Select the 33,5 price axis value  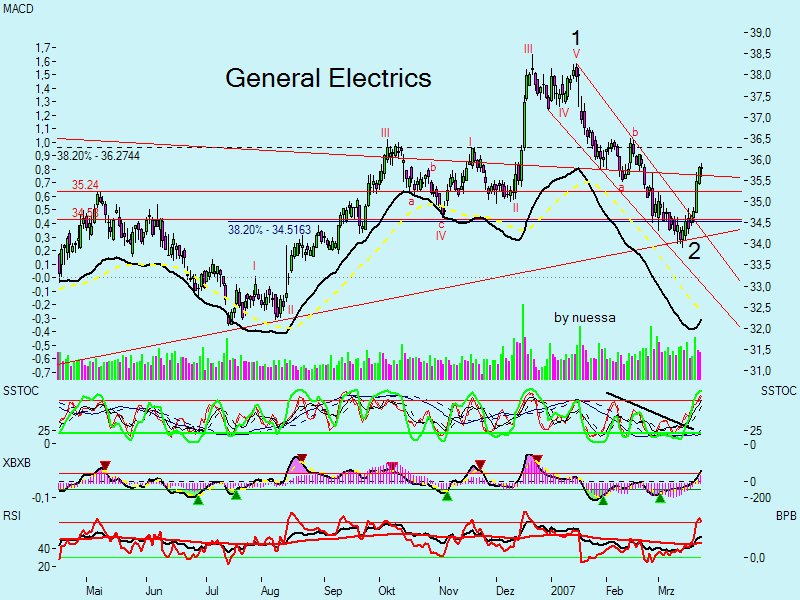pyautogui.click(x=760, y=265)
